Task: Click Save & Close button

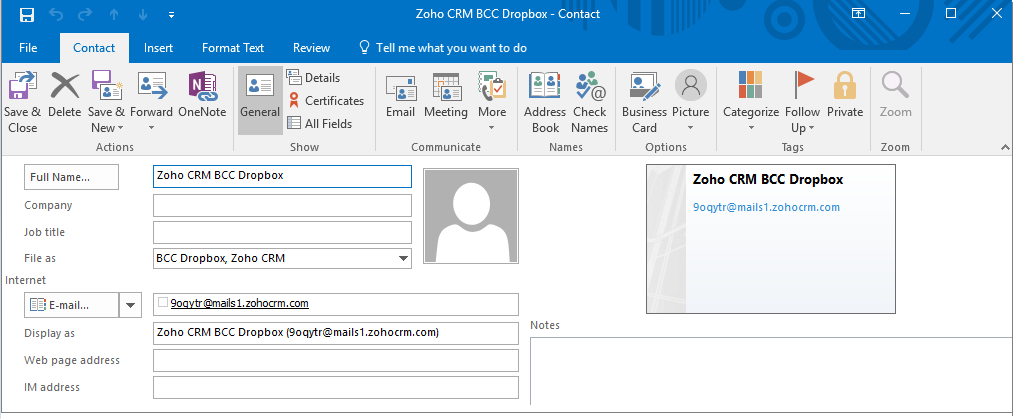Action: (x=22, y=102)
